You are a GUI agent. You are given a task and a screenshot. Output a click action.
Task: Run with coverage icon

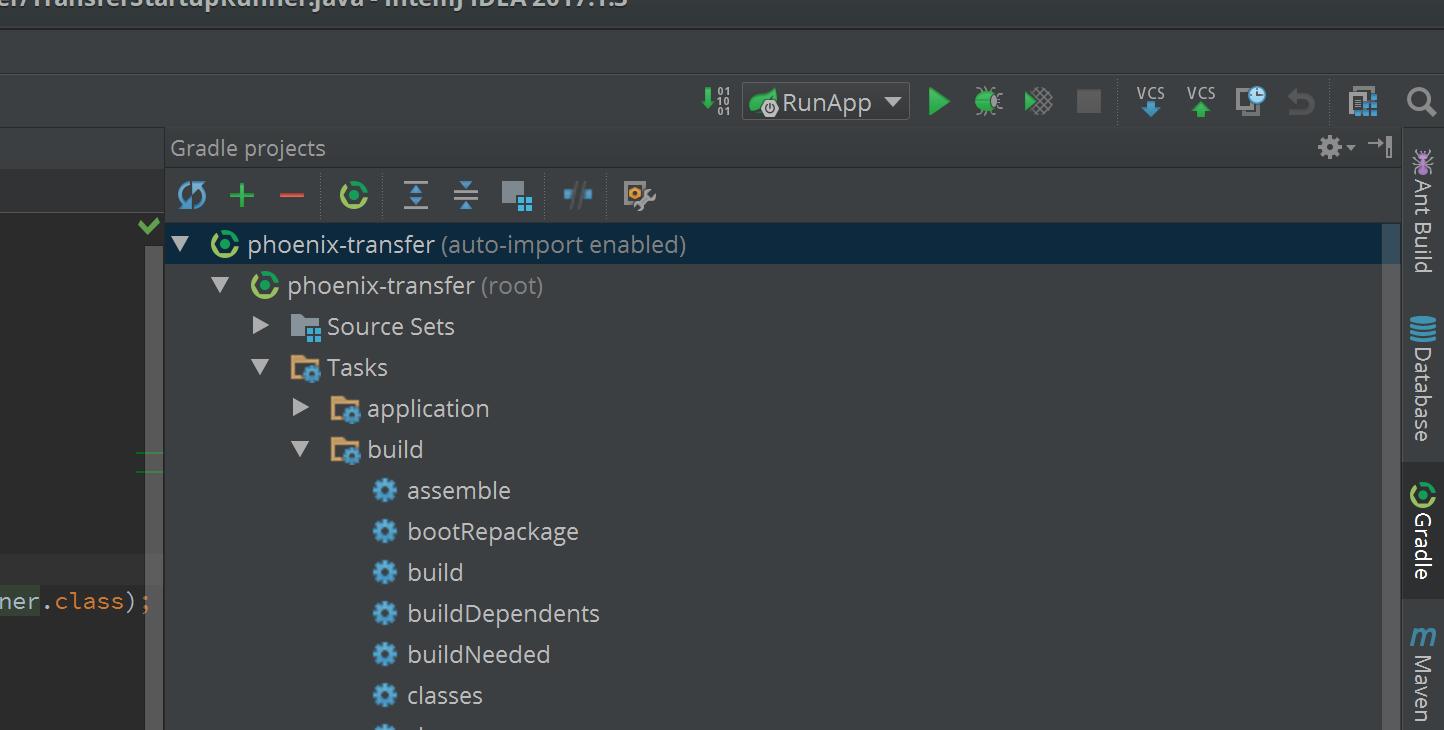[x=1039, y=101]
